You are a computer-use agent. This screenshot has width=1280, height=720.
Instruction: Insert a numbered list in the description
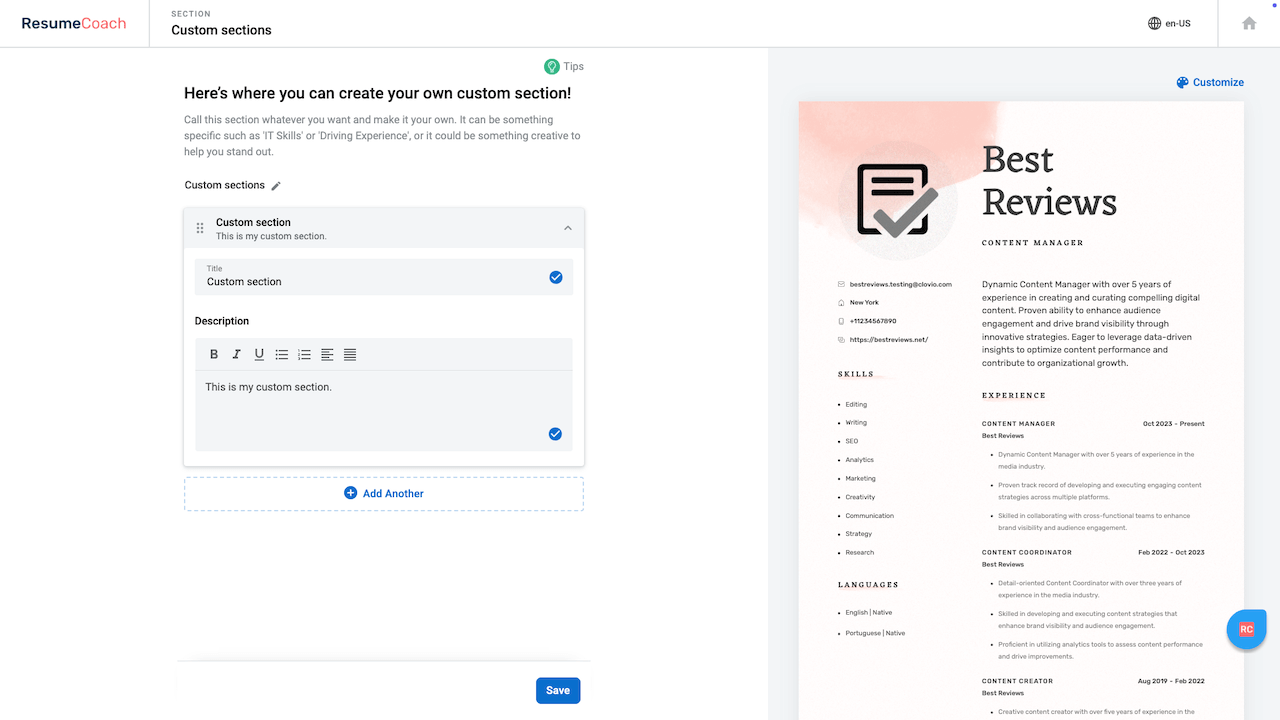(x=304, y=354)
